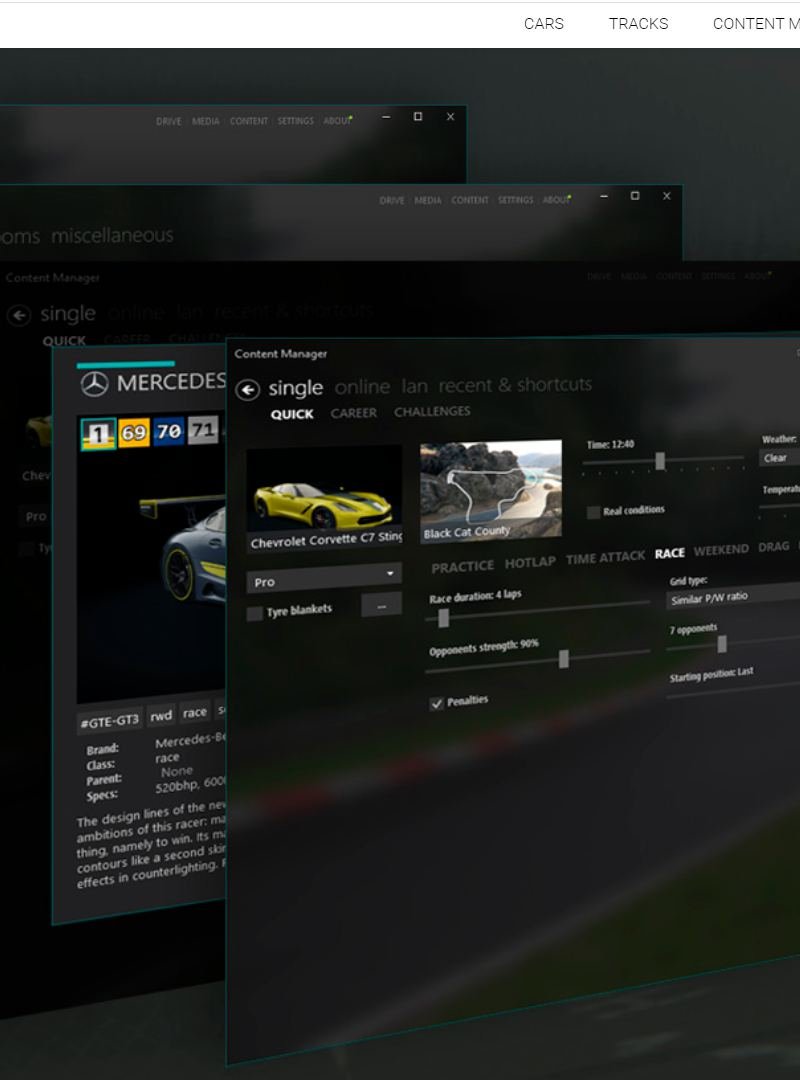This screenshot has width=800, height=1080.
Task: Click the '...' button next to Tyre blankets
Action: 381,606
